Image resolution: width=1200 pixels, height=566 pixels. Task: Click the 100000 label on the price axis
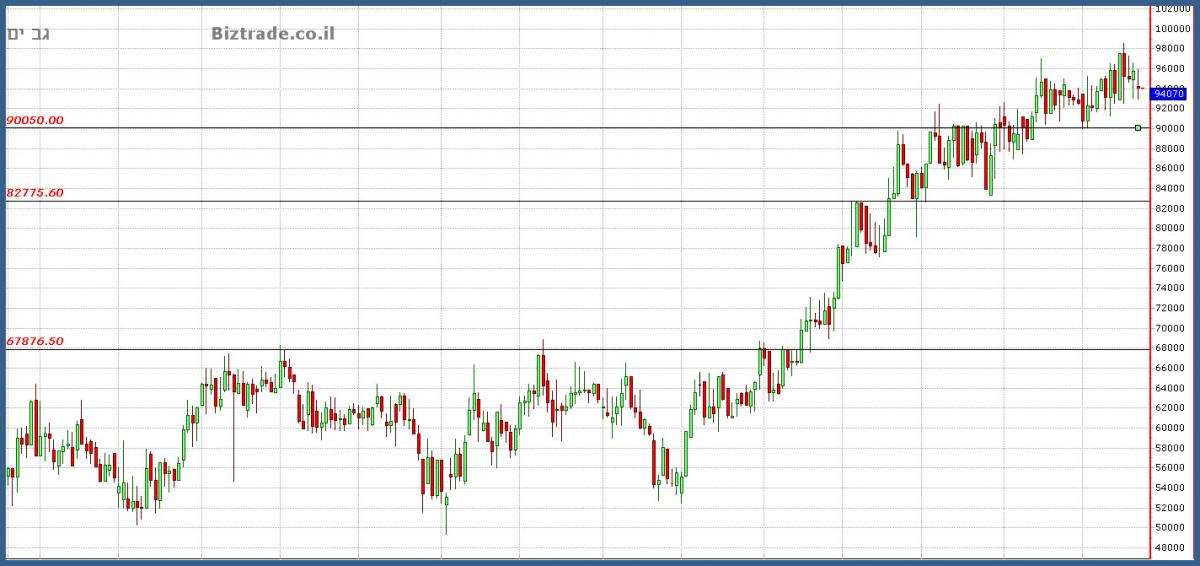(x=1170, y=28)
